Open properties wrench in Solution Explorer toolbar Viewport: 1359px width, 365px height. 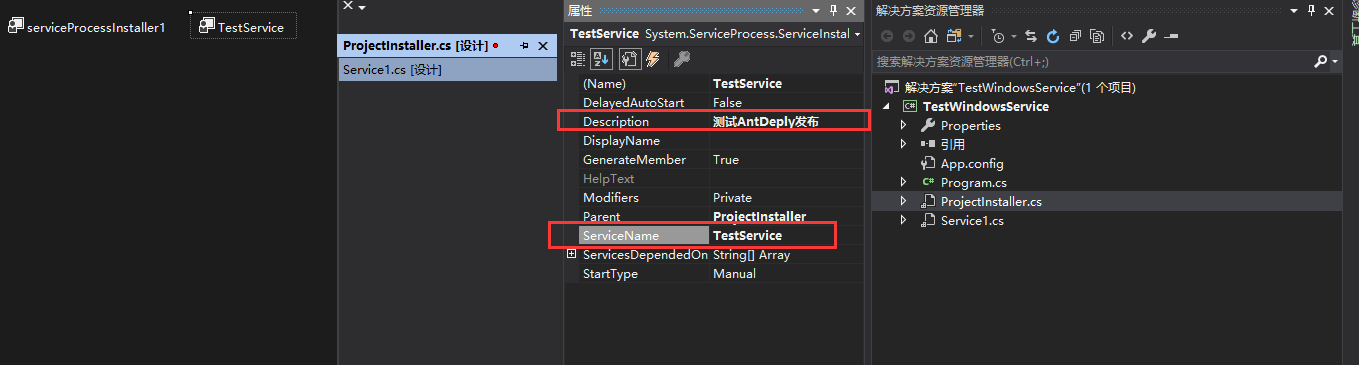1149,36
